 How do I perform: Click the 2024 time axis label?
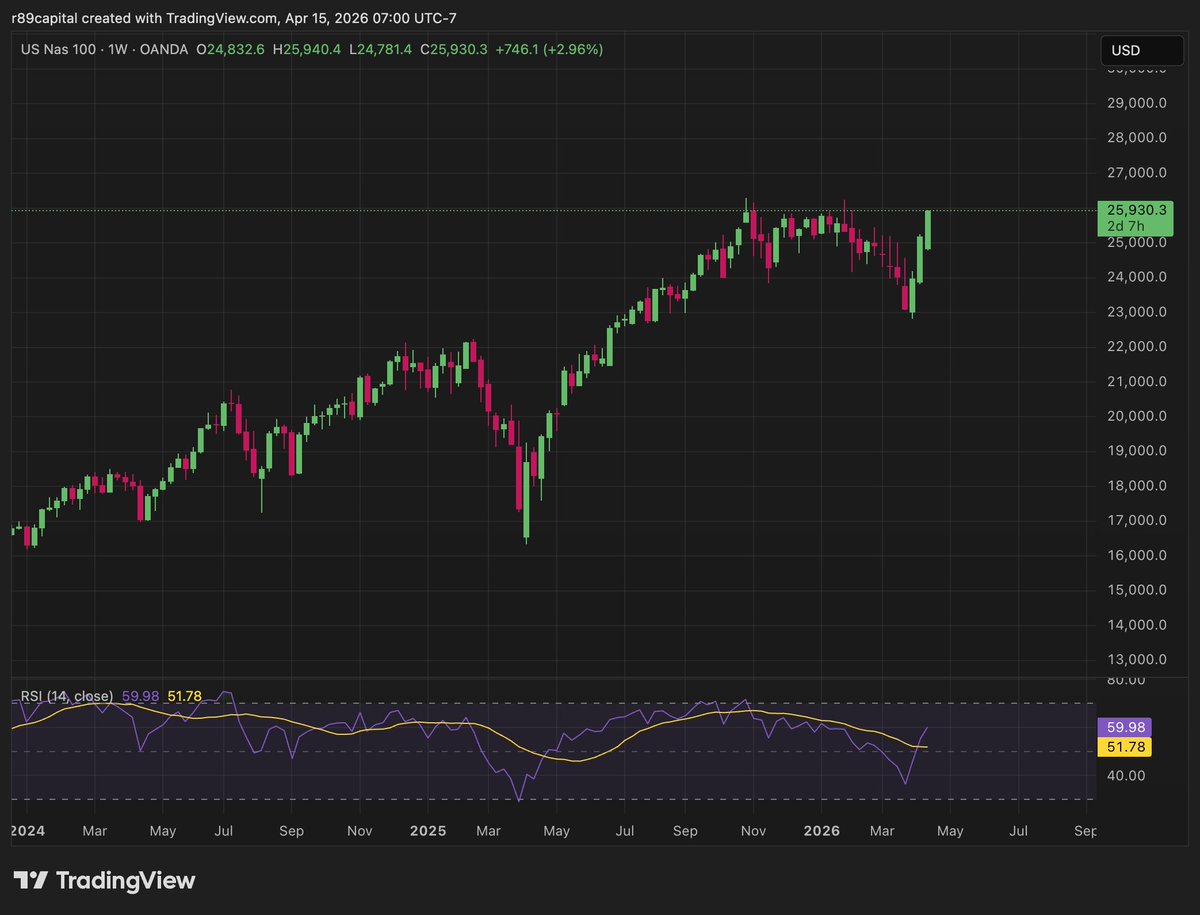click(27, 831)
